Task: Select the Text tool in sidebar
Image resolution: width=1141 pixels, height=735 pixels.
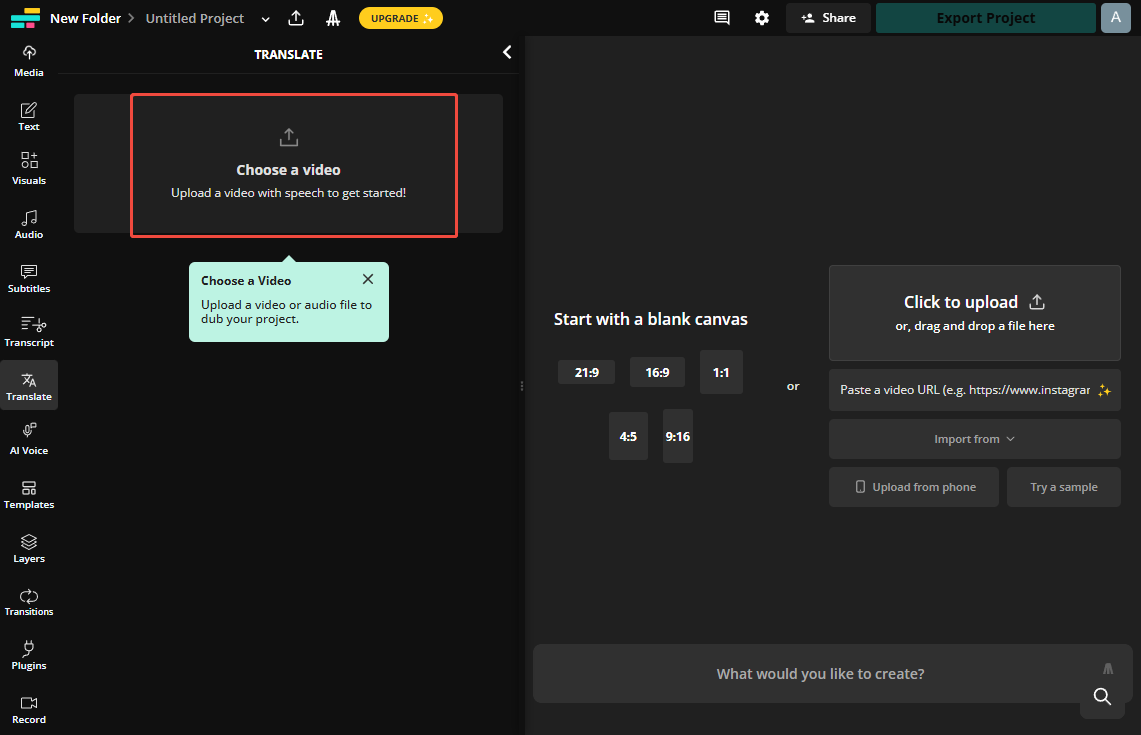Action: (29, 116)
